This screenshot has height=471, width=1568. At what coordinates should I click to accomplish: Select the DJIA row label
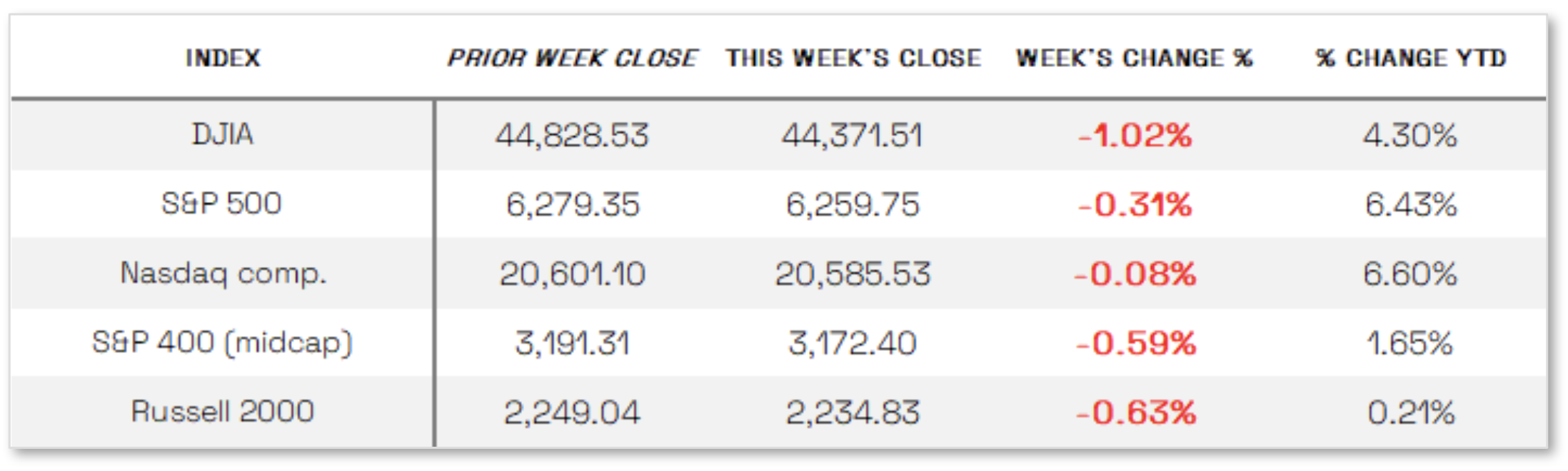(223, 134)
